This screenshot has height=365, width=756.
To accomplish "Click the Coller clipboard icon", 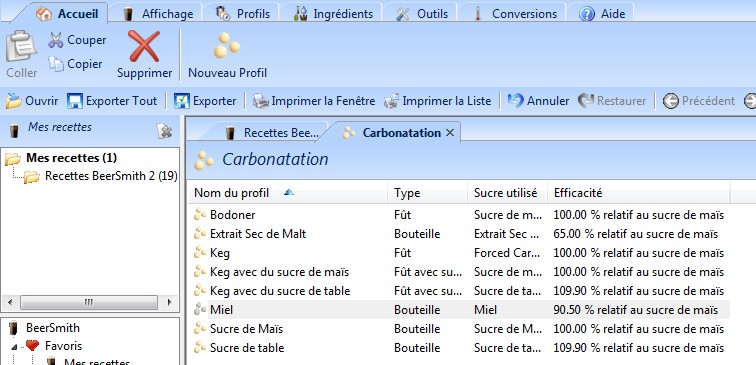I will click(x=21, y=46).
